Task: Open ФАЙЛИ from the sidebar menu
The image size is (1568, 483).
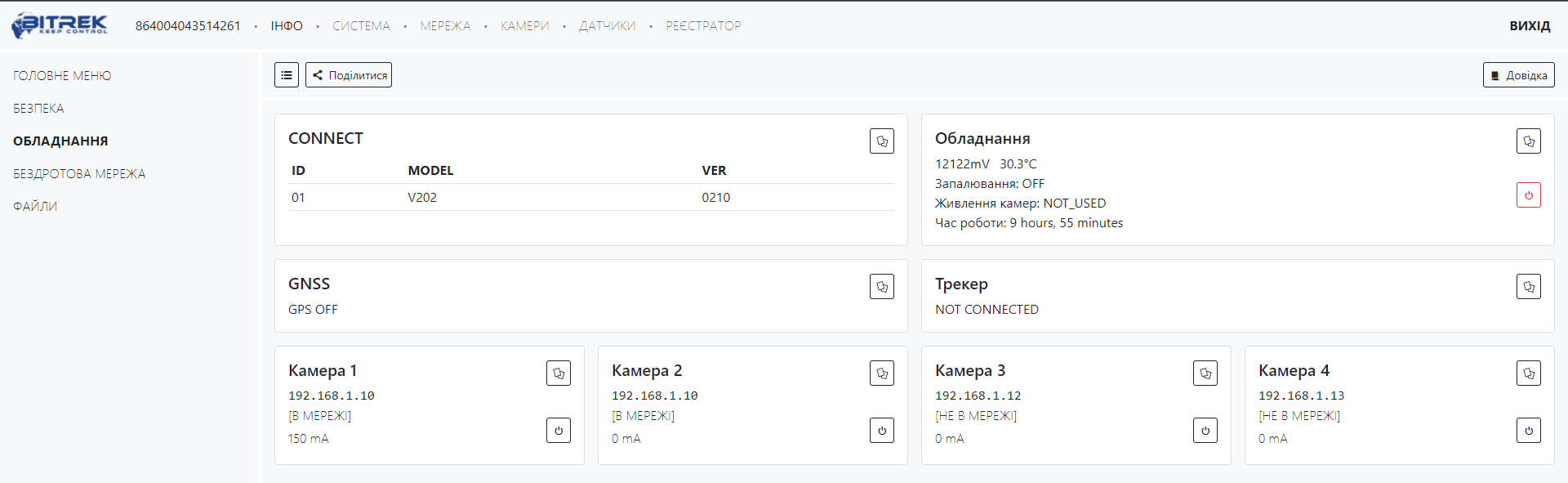Action: coord(35,207)
